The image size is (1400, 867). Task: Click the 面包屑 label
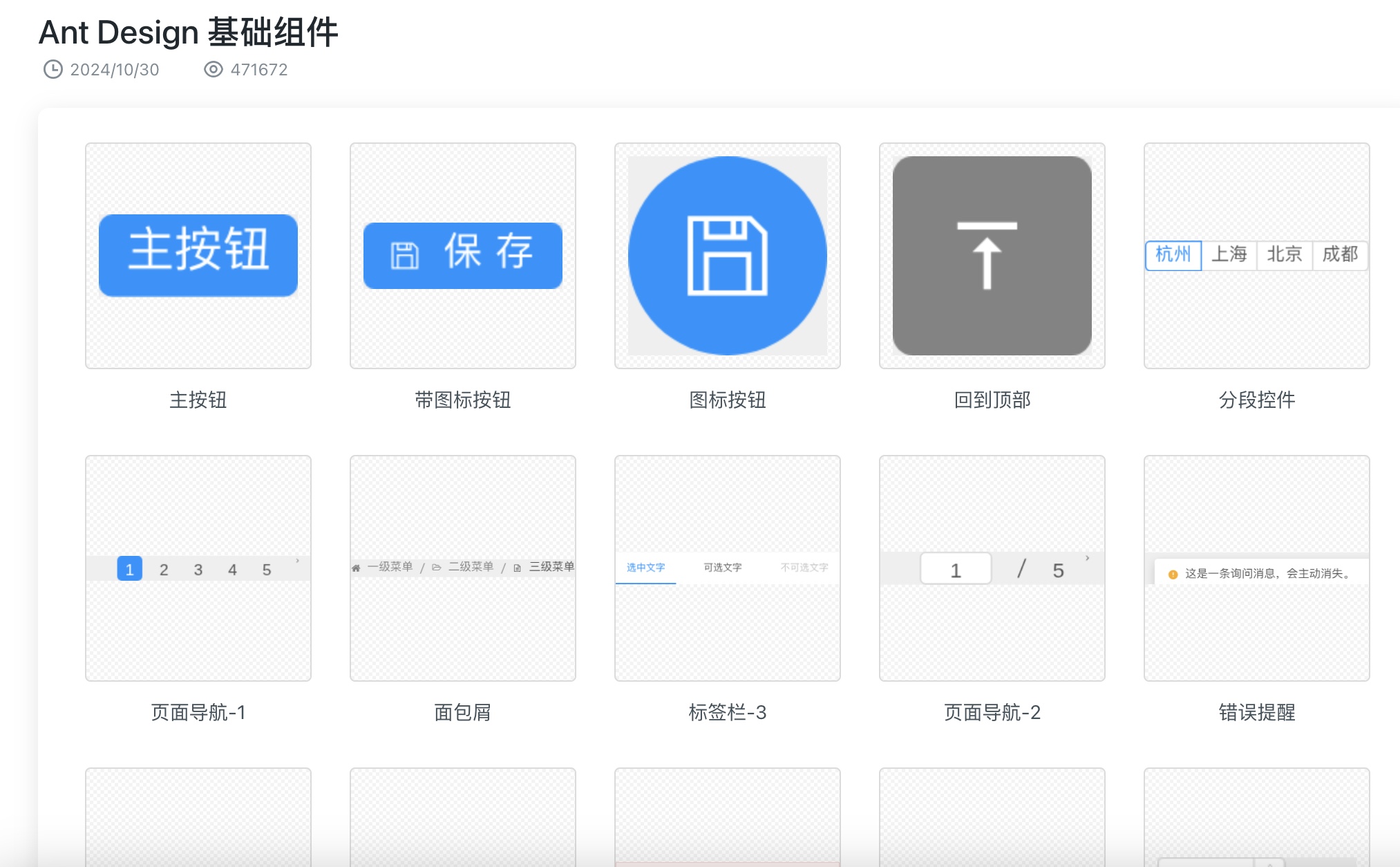pyautogui.click(x=463, y=712)
